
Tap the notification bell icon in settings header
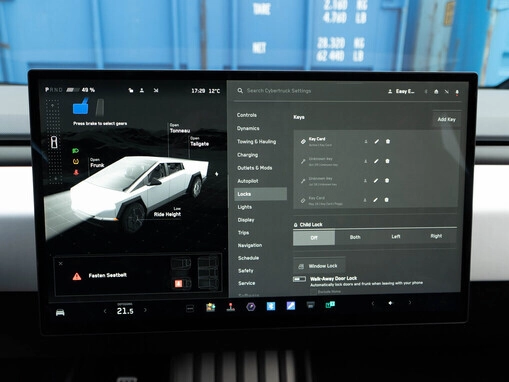[x=457, y=92]
